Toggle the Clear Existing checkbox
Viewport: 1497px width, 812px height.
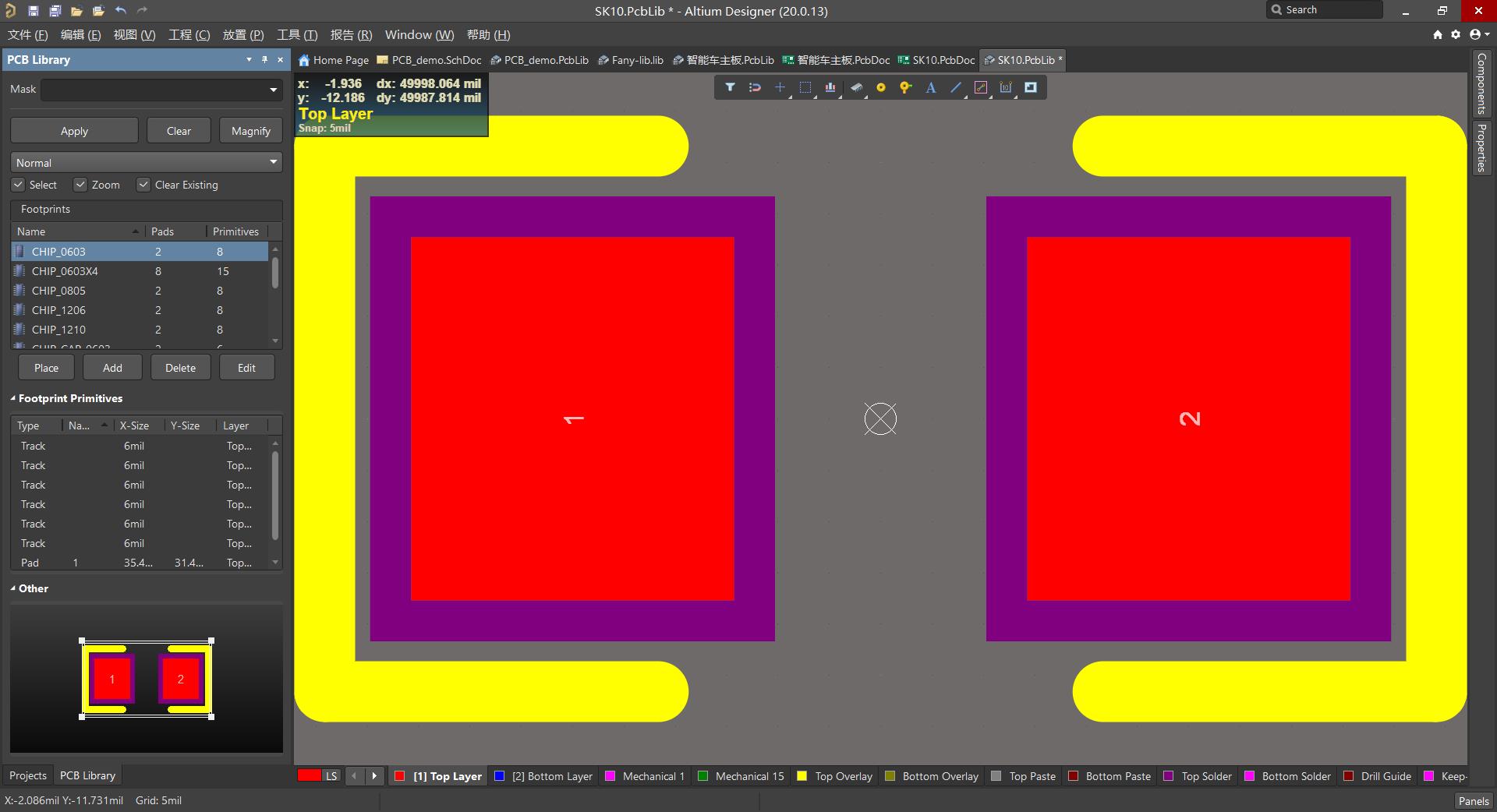(x=143, y=185)
